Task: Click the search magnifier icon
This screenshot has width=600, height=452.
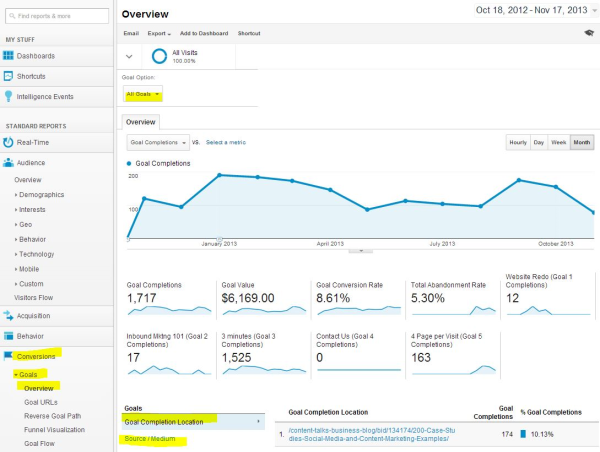Action: pos(12,16)
